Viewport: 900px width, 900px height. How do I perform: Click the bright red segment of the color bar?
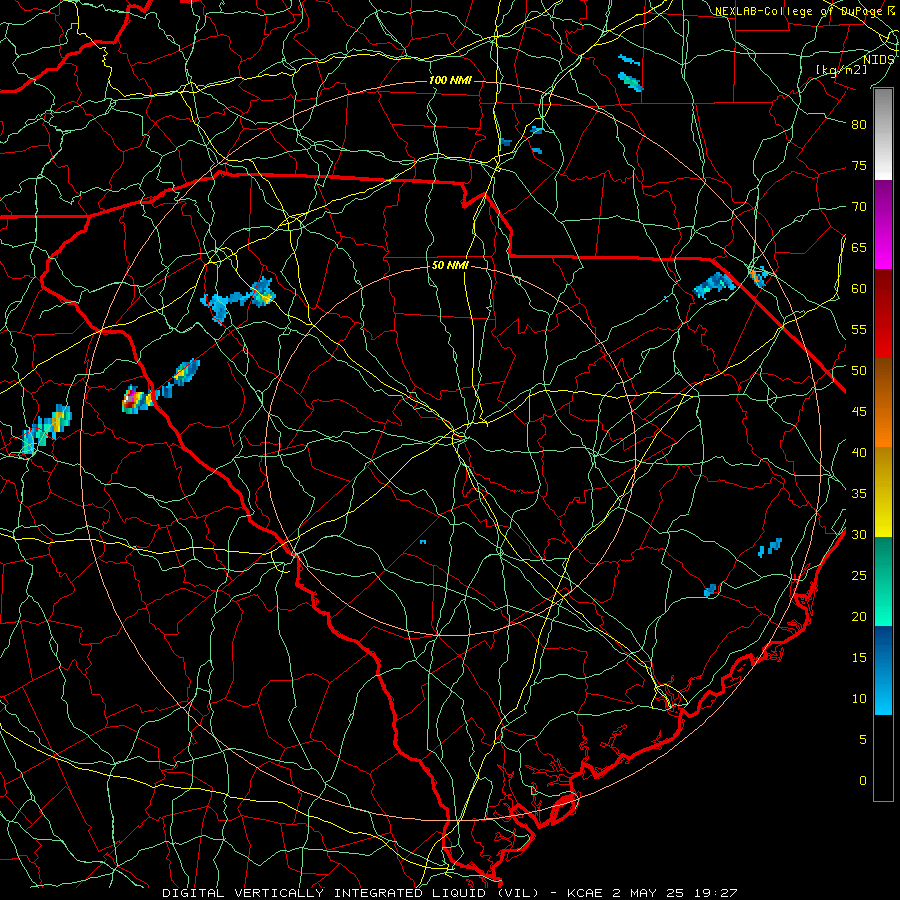pyautogui.click(x=883, y=314)
